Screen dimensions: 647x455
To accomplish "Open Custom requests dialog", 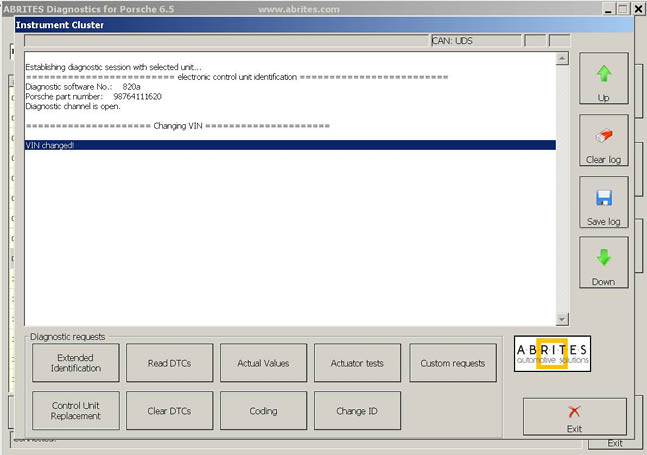I will point(452,363).
